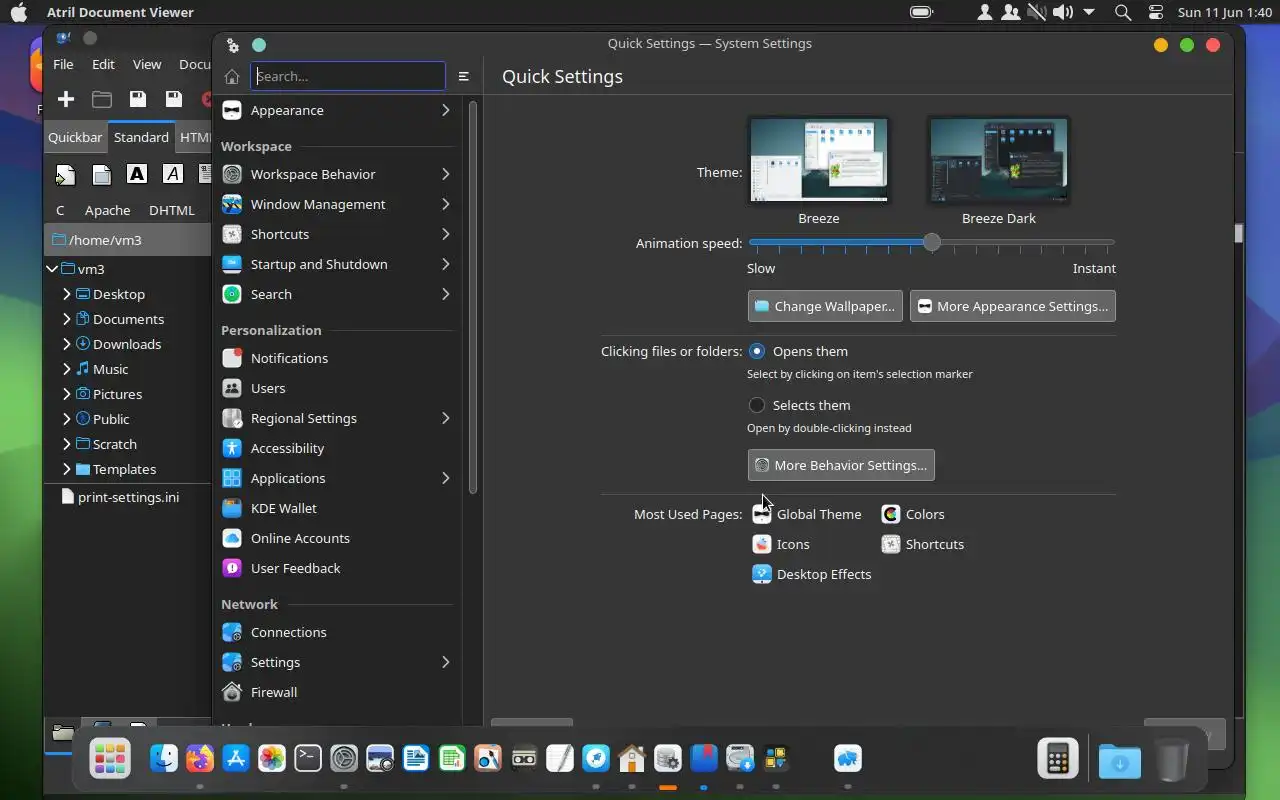Click the magnifier search icon in the top menu bar

point(1123,13)
